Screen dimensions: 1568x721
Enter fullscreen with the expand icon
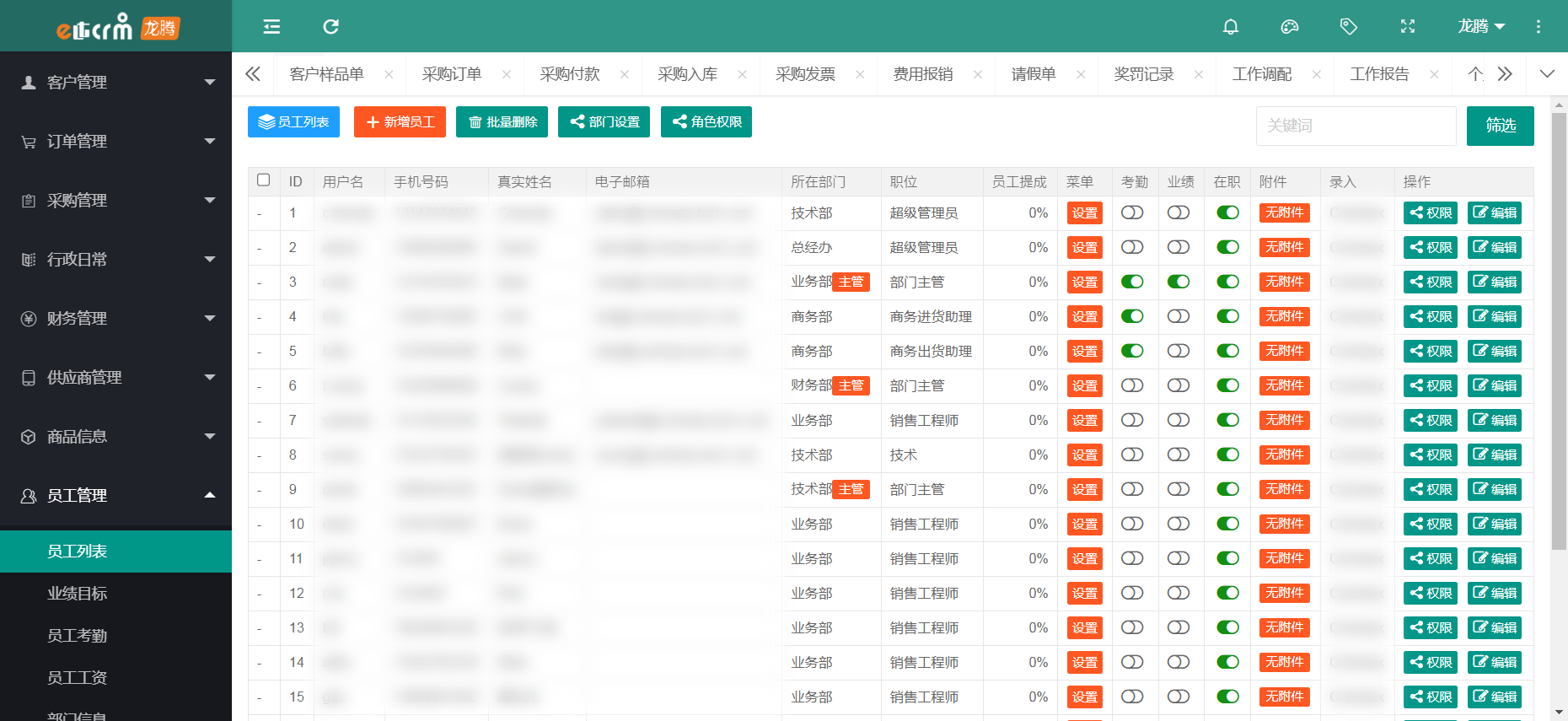[x=1407, y=27]
